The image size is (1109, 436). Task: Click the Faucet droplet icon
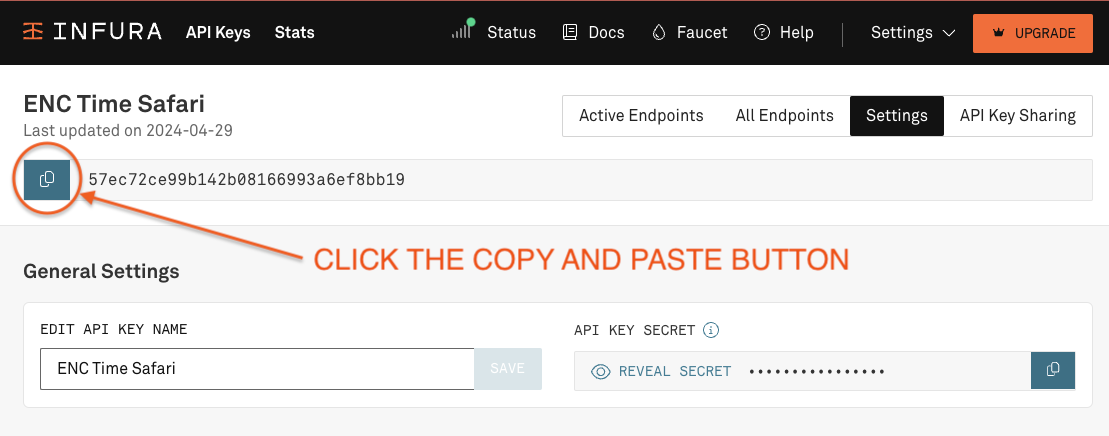658,33
